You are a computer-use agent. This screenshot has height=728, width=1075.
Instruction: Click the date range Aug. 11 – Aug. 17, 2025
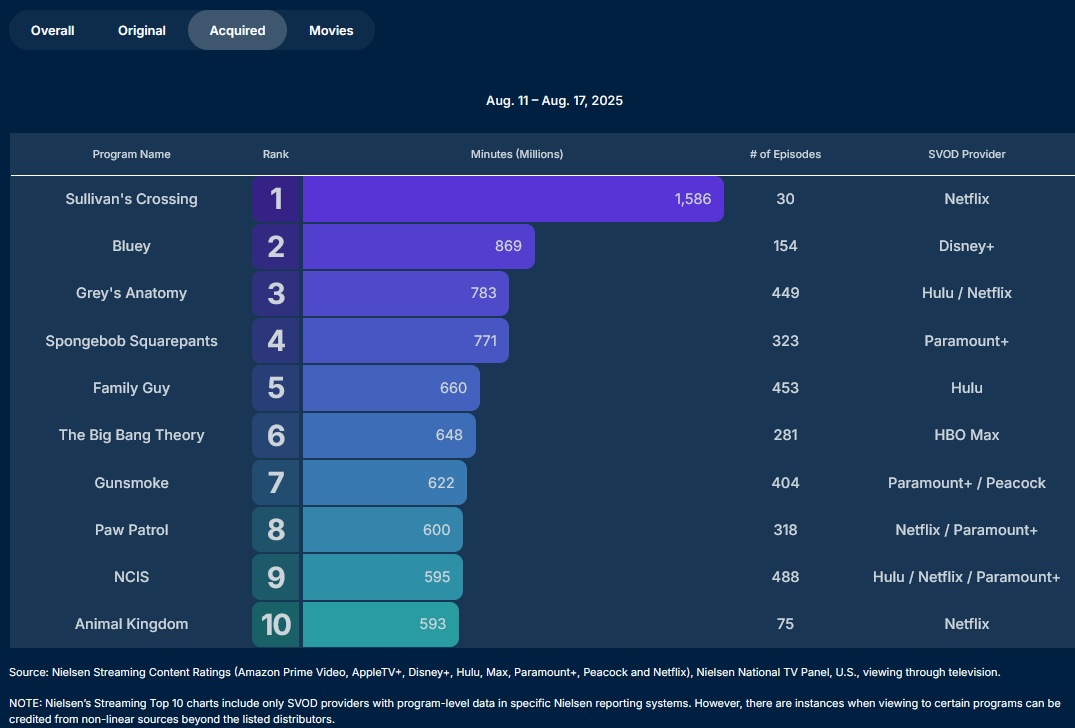click(x=555, y=101)
